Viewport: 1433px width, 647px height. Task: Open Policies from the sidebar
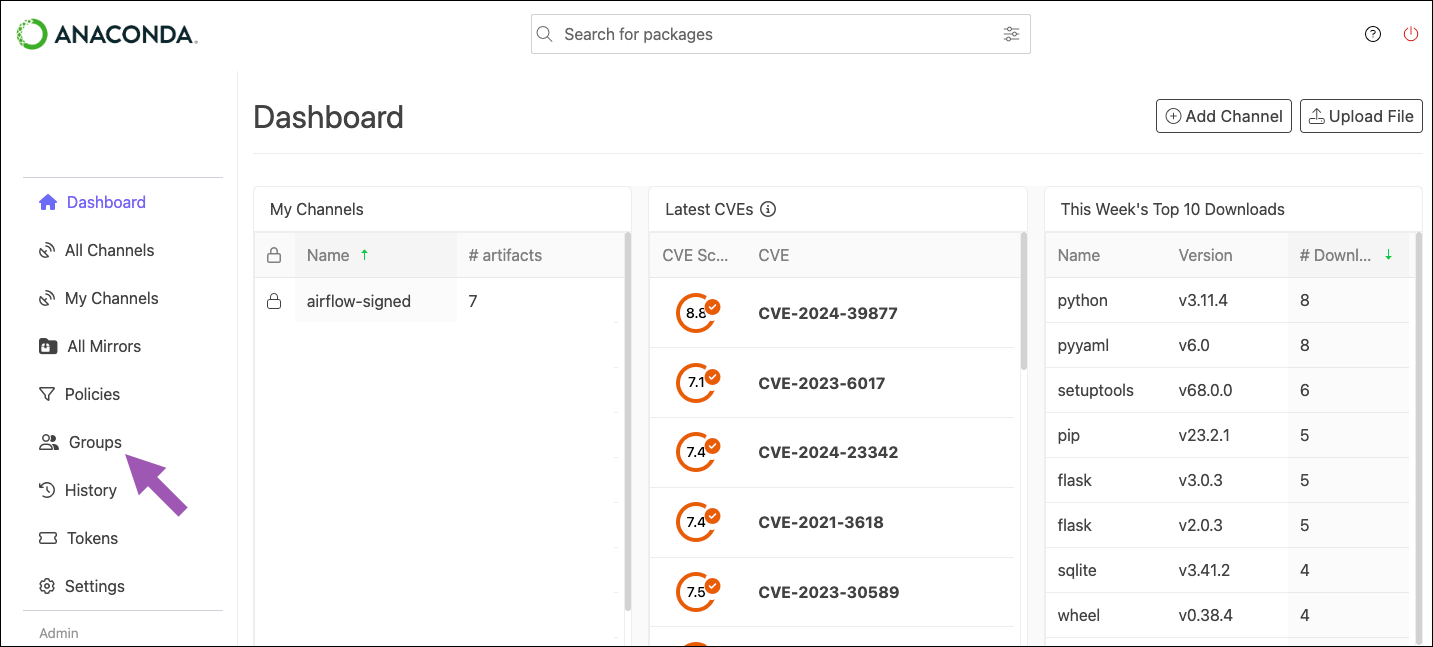pyautogui.click(x=92, y=394)
